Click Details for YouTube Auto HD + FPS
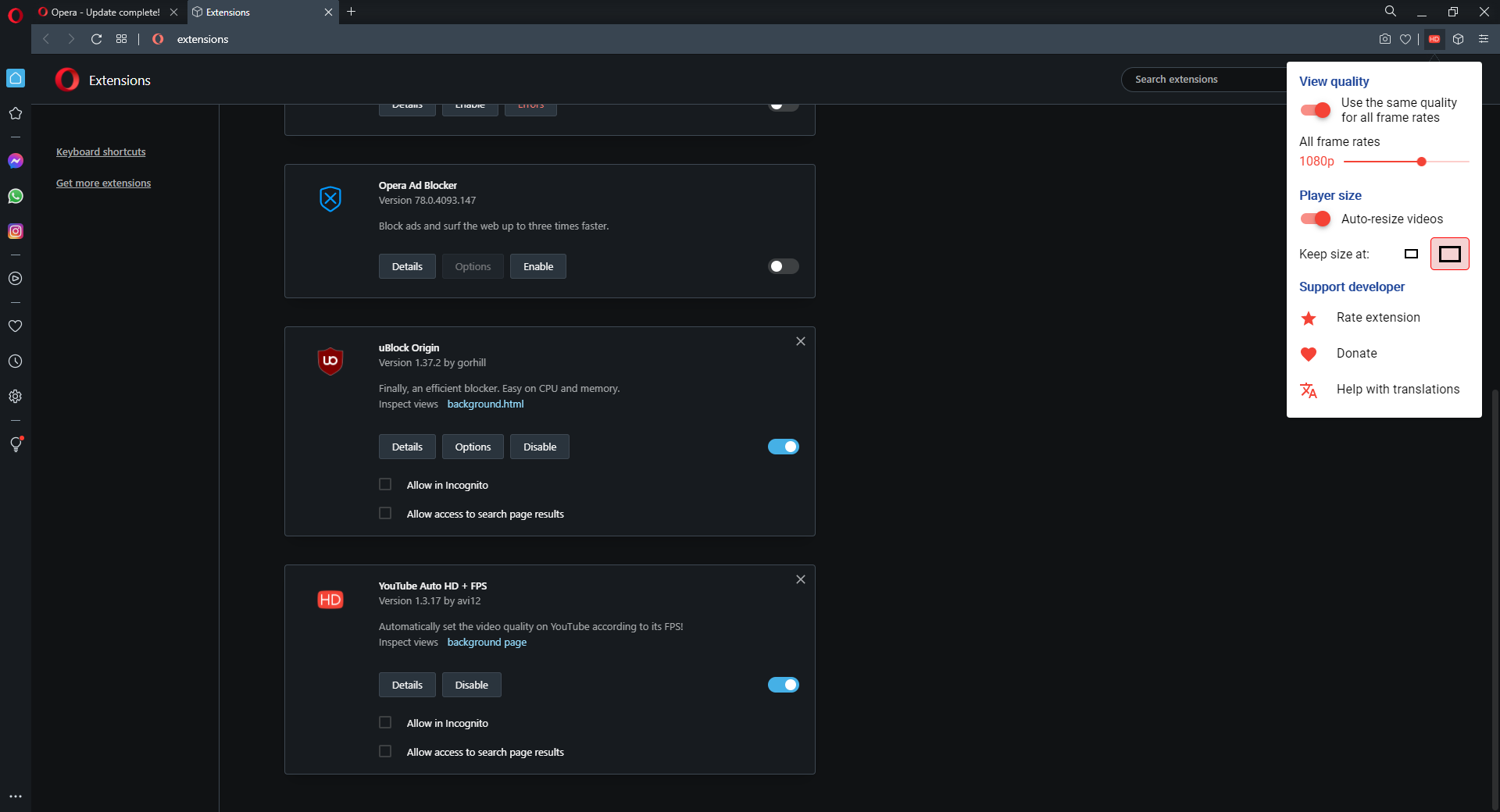The width and height of the screenshot is (1500, 812). 407,685
